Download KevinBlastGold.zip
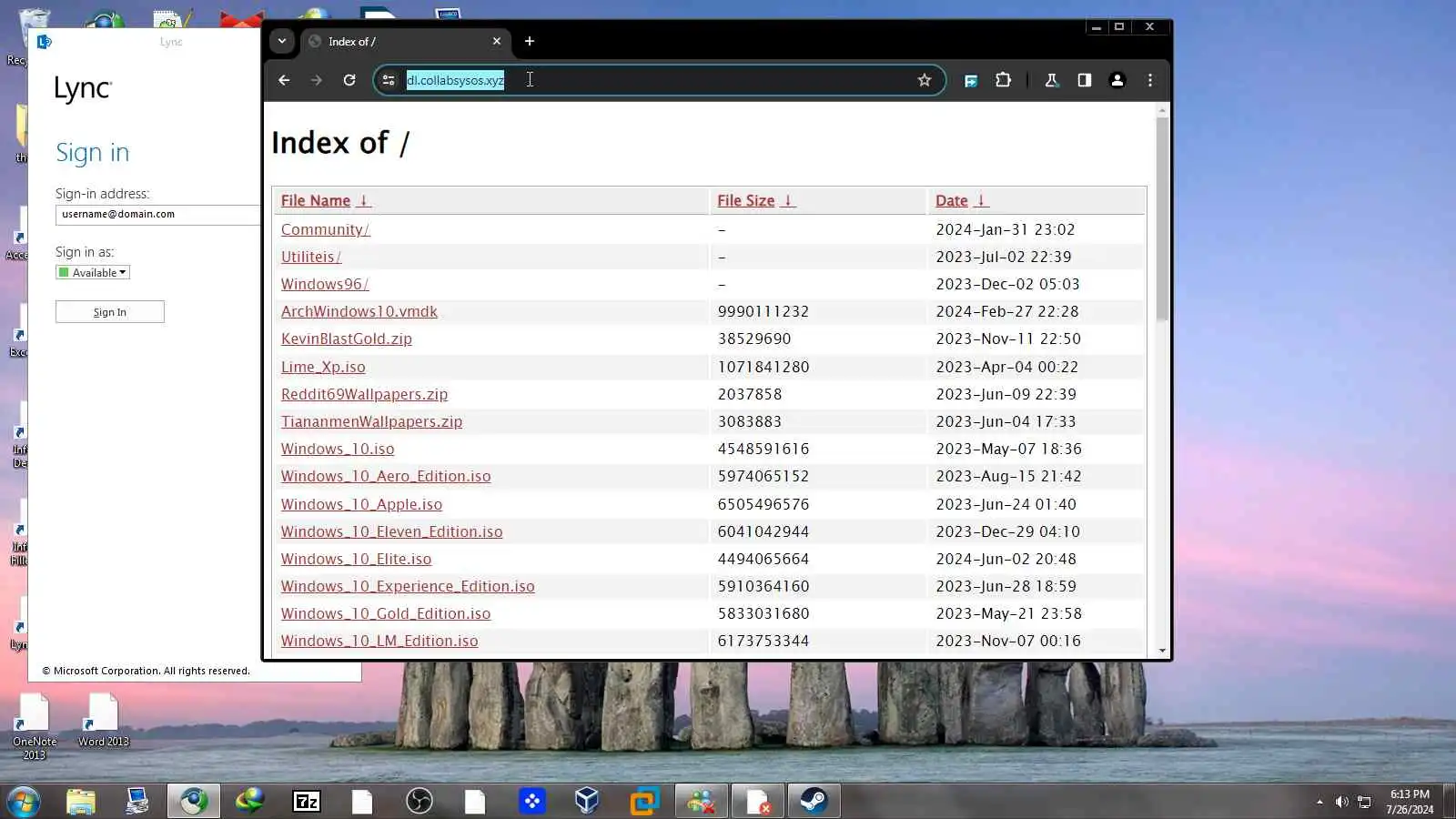 click(x=346, y=339)
